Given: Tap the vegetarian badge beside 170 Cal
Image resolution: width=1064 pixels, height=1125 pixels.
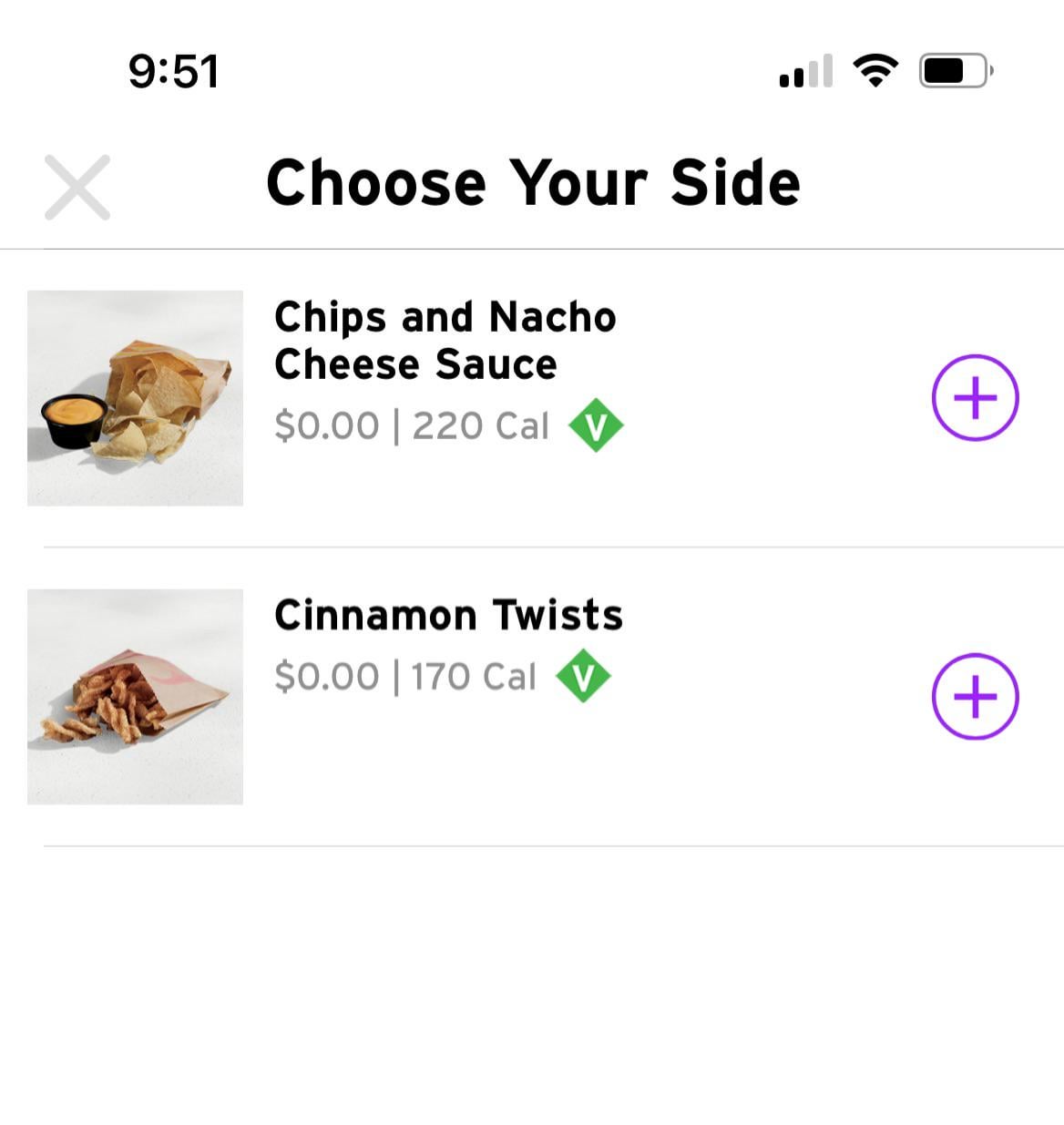Looking at the screenshot, I should tap(583, 676).
